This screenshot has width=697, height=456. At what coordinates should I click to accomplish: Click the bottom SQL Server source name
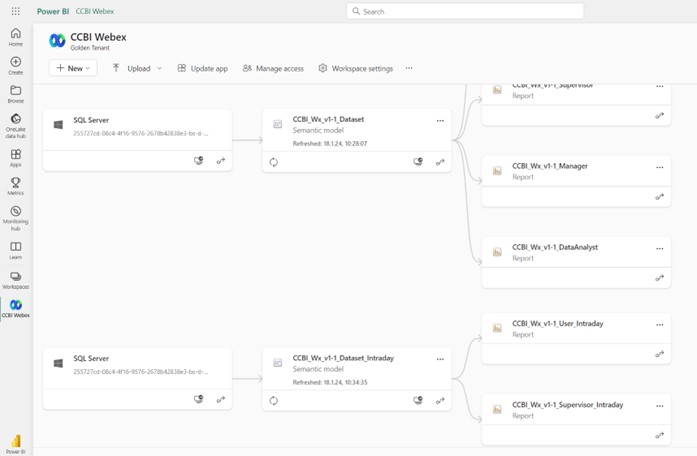(x=91, y=358)
